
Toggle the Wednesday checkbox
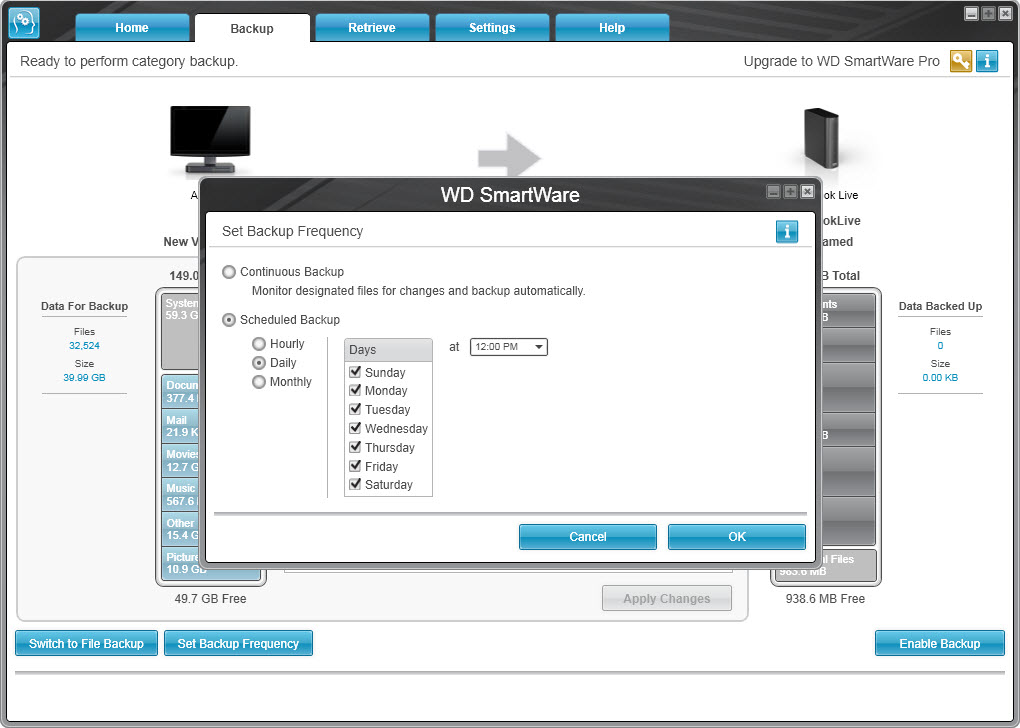(355, 428)
